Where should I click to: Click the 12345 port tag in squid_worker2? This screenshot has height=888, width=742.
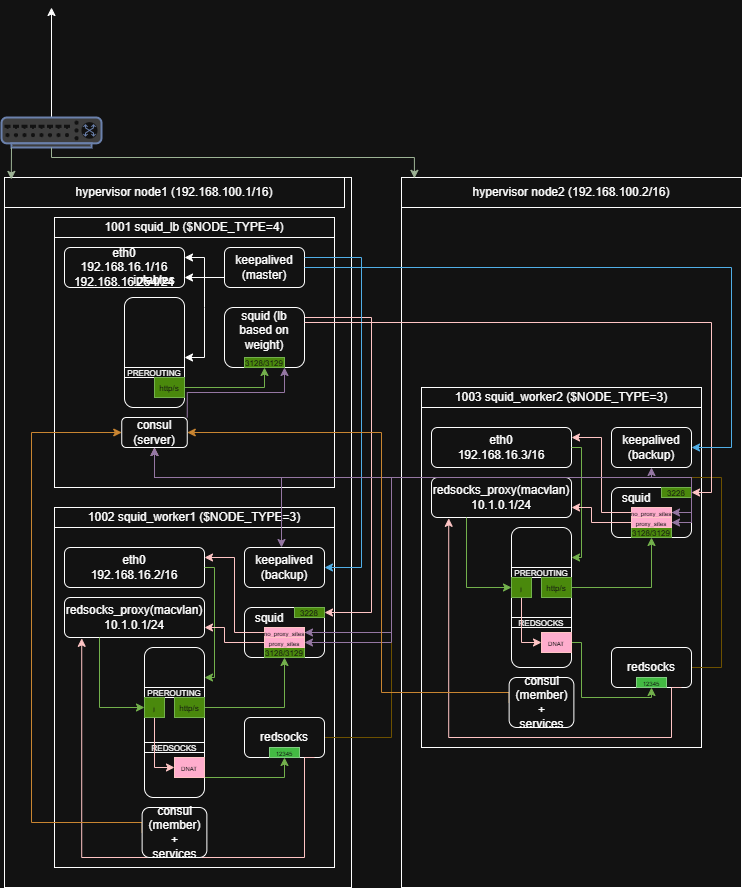pos(651,683)
